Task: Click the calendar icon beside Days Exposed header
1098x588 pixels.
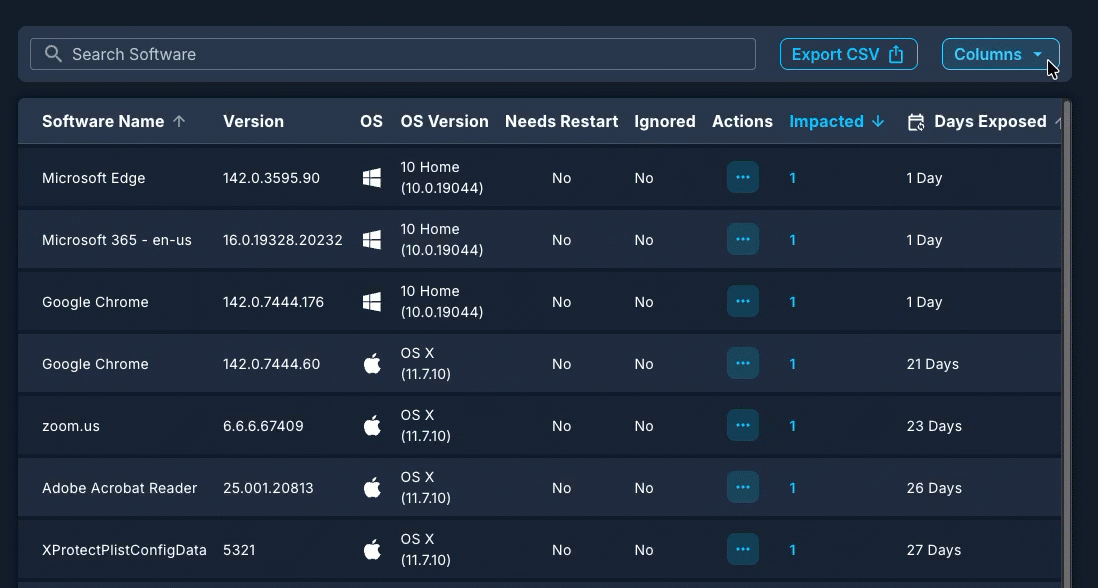Action: (x=914, y=121)
